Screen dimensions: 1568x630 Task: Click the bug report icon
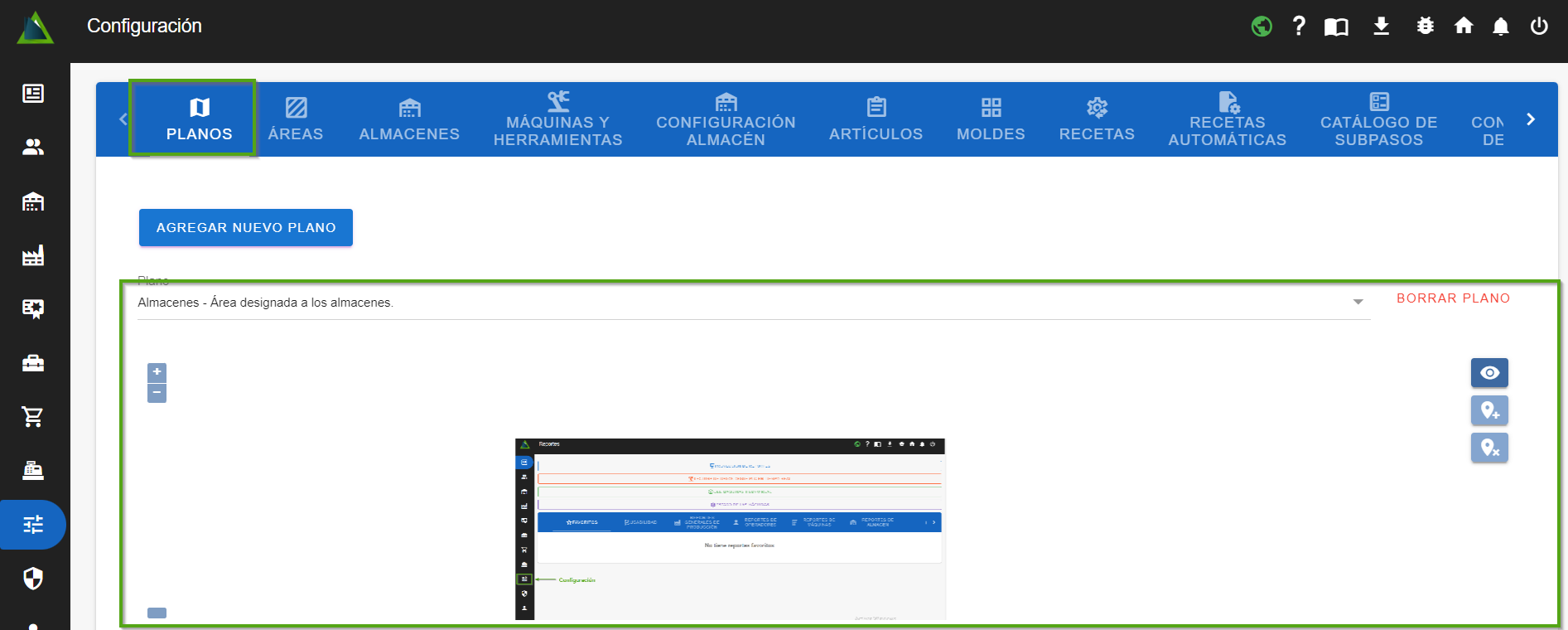(1425, 27)
